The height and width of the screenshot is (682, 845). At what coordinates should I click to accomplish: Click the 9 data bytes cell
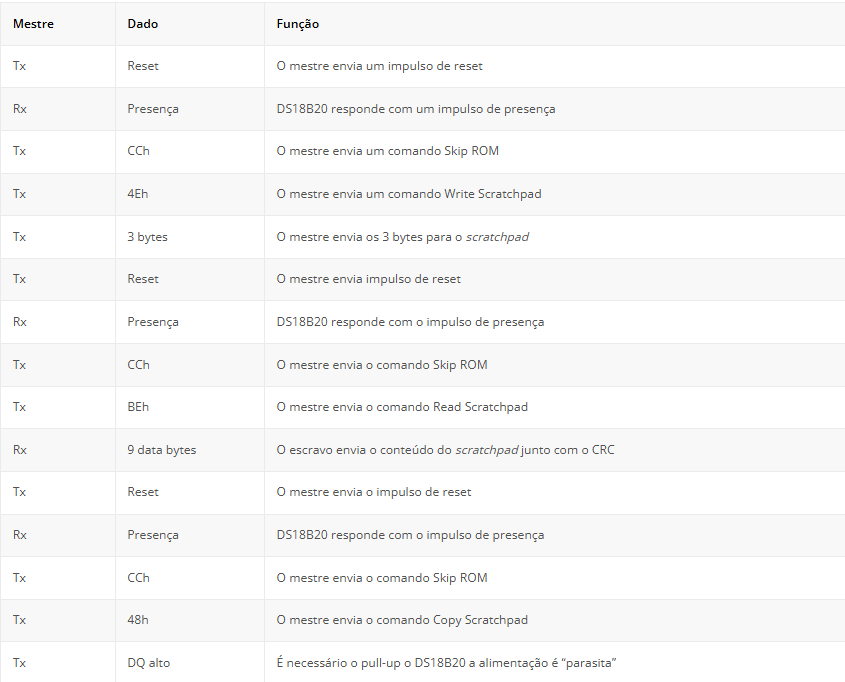pyautogui.click(x=161, y=450)
